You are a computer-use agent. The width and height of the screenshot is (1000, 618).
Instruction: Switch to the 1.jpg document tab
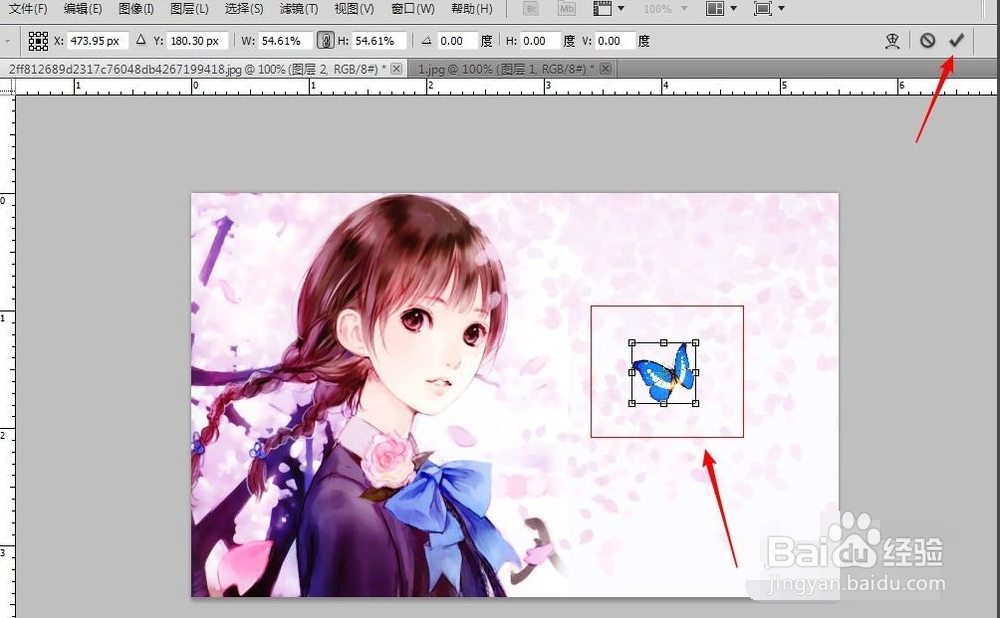[x=505, y=69]
